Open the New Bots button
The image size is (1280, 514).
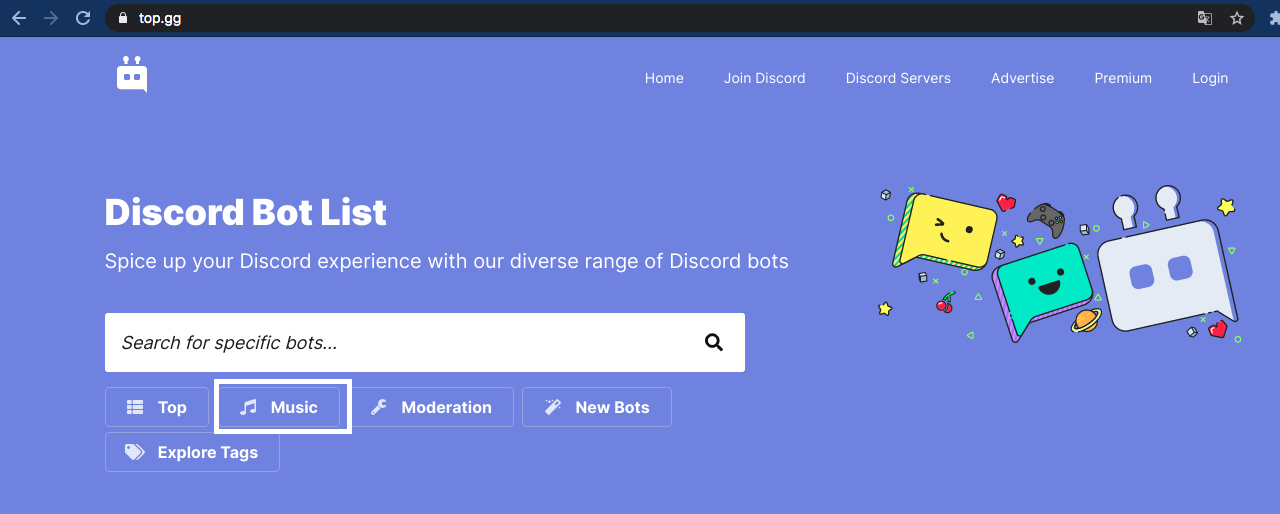point(597,407)
